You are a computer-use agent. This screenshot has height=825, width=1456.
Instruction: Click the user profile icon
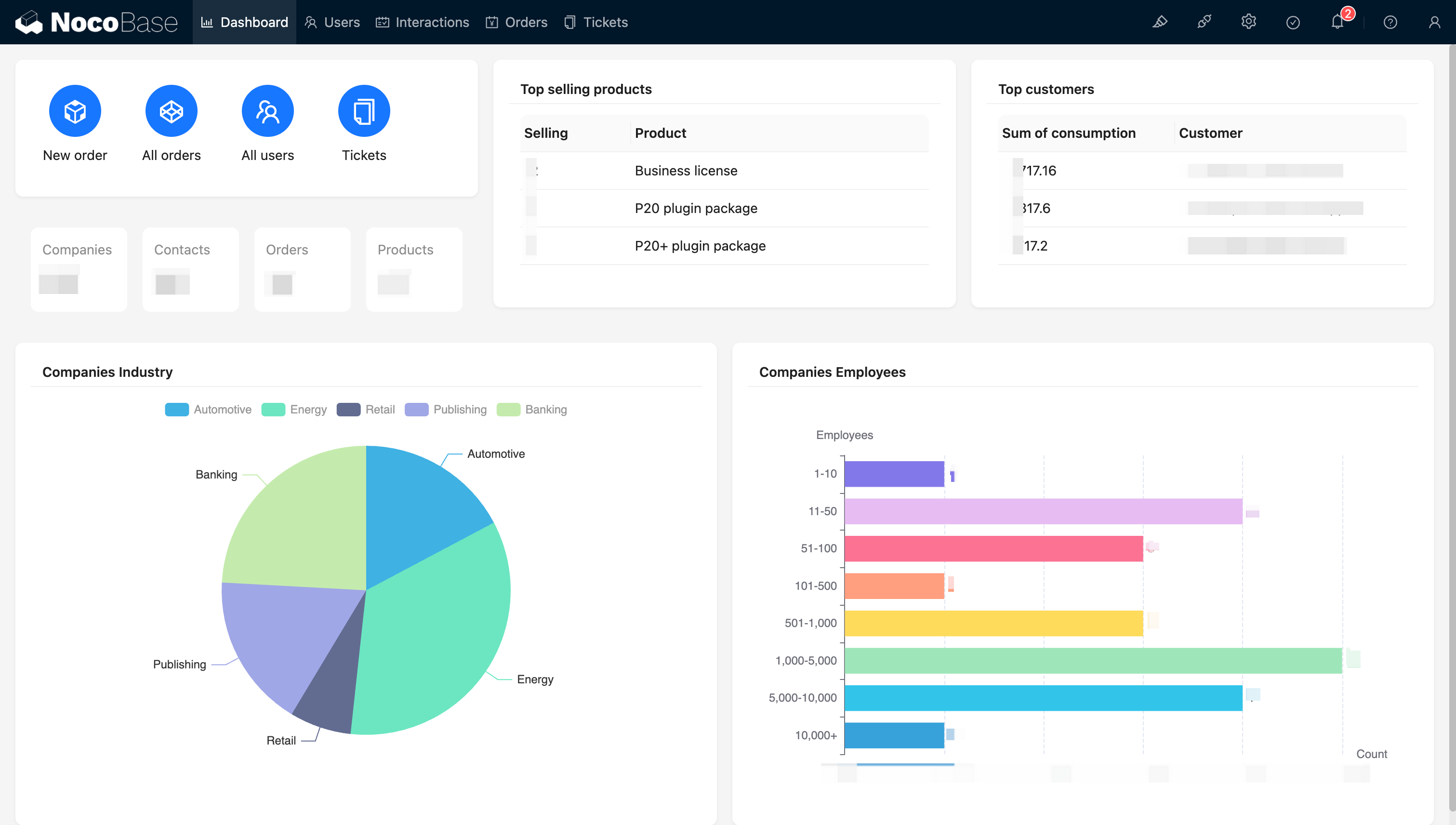(x=1434, y=22)
